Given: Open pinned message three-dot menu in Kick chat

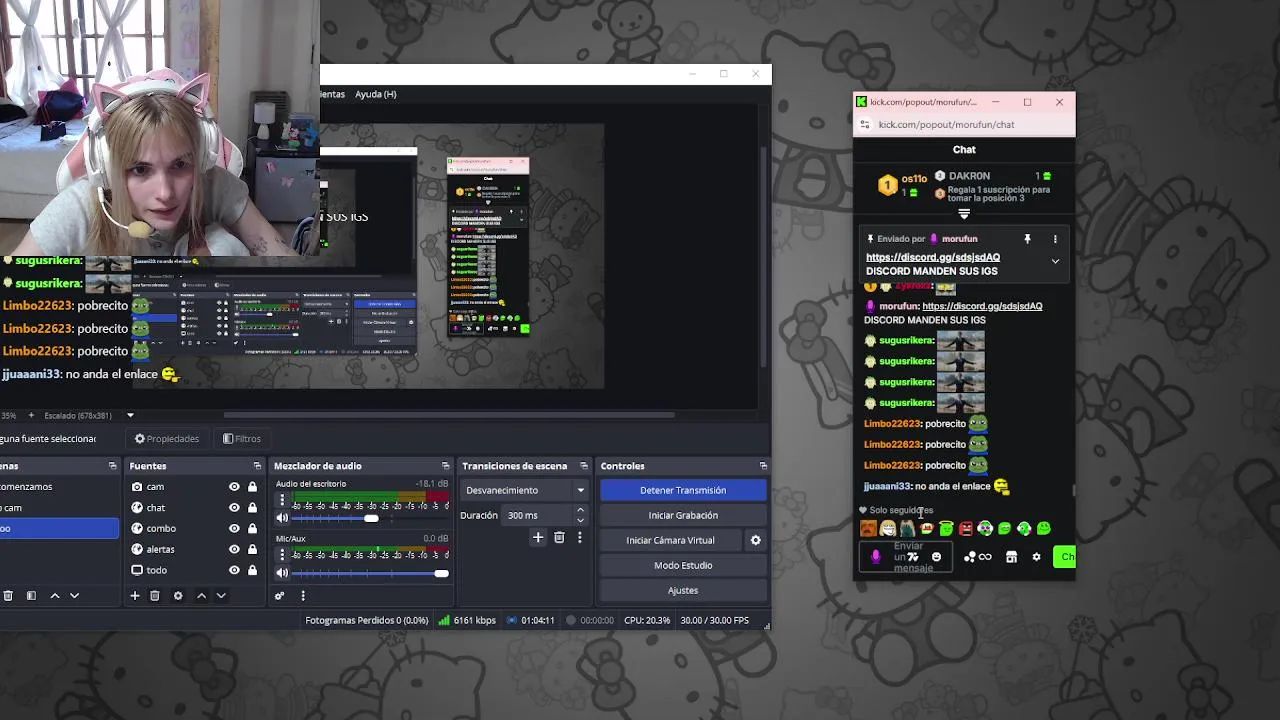Looking at the screenshot, I should [1055, 239].
